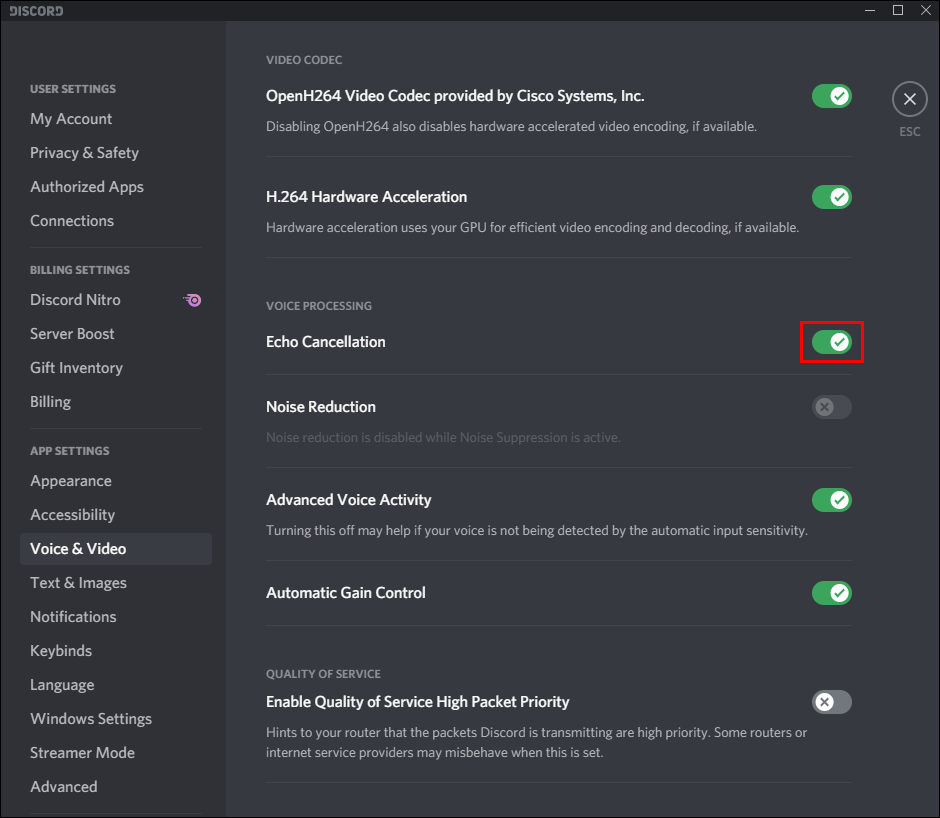The height and width of the screenshot is (818, 940).
Task: Switch to Streamer Mode settings
Action: pyautogui.click(x=82, y=753)
